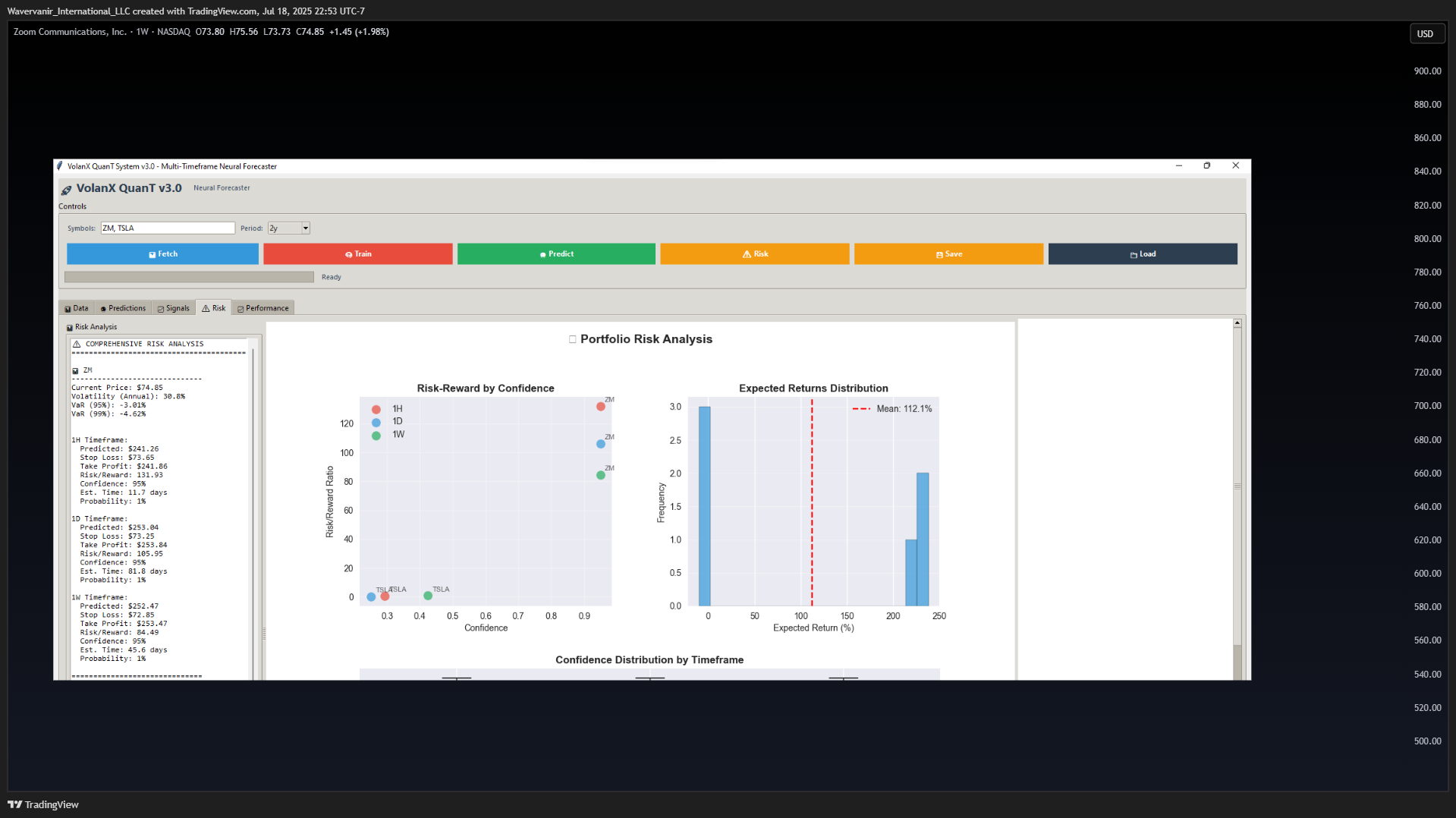Focus the Symbols input field
Screen dimensions: 1456x818
[x=168, y=228]
